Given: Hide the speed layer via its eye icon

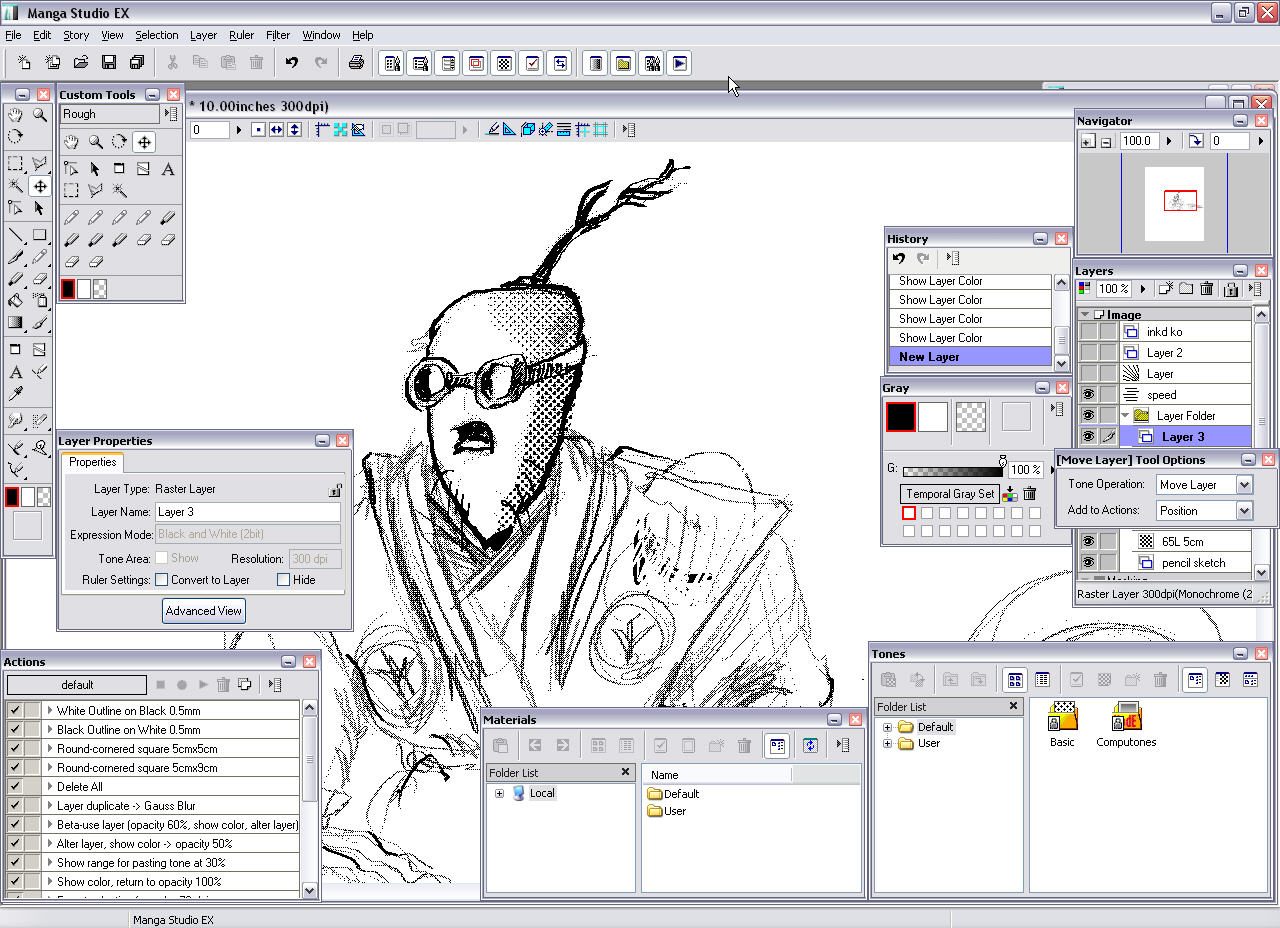Looking at the screenshot, I should 1088,395.
